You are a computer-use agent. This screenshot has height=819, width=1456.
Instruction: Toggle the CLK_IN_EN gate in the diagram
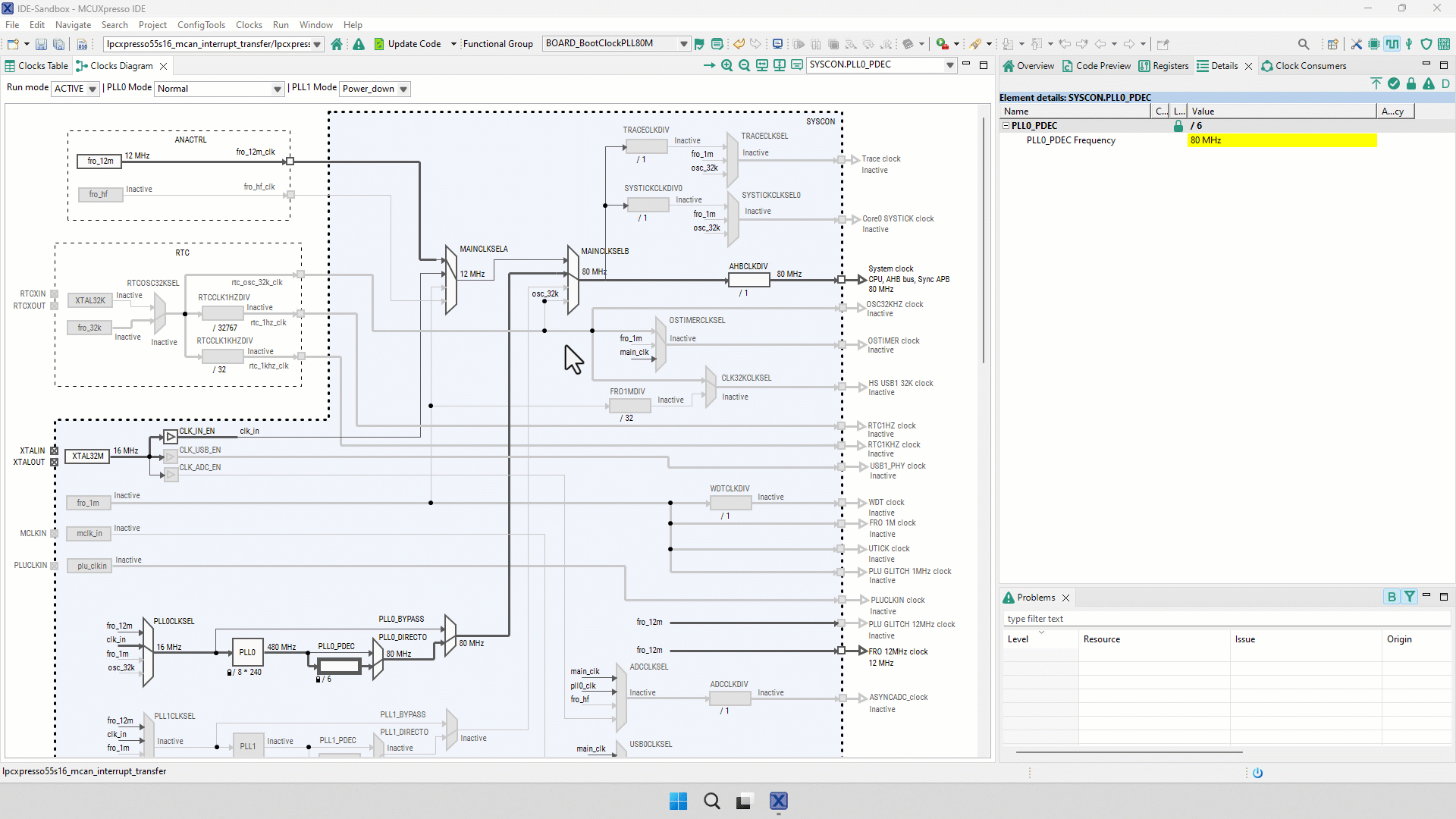pos(171,436)
